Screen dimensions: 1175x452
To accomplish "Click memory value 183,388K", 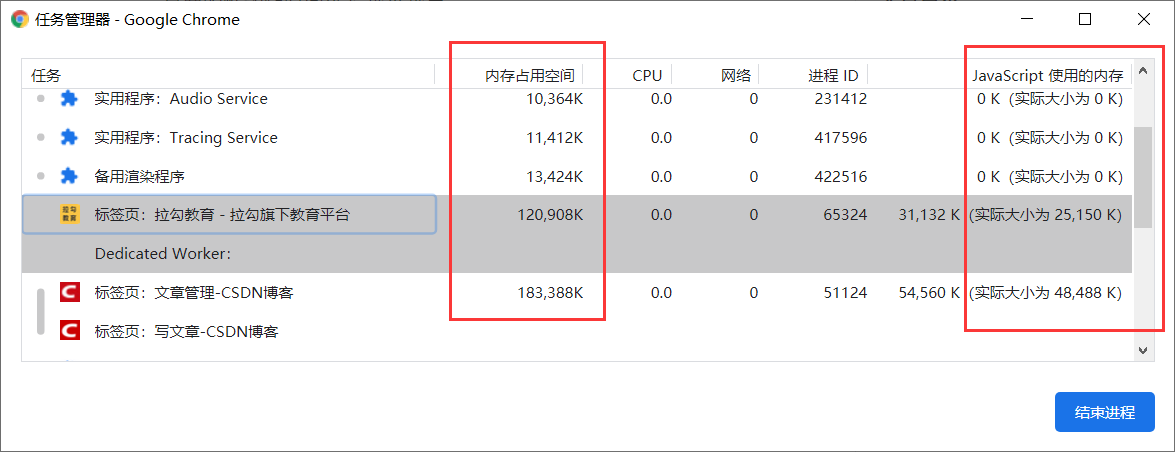I will click(550, 292).
